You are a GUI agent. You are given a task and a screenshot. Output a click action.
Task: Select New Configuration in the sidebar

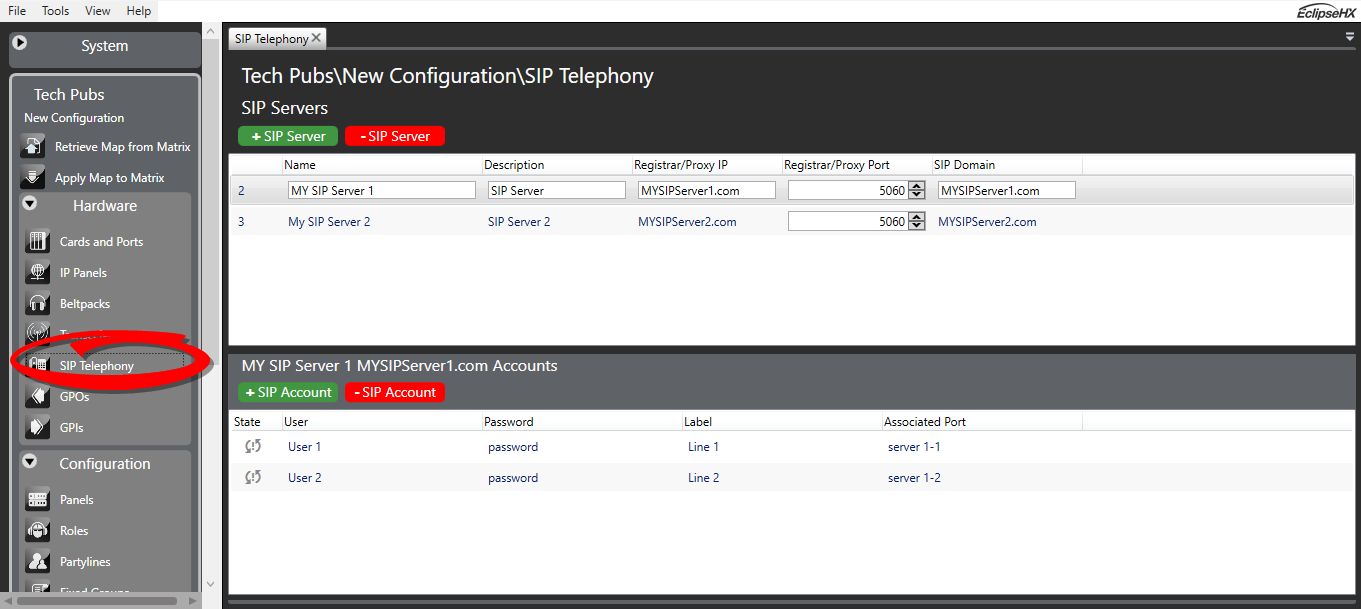(74, 118)
